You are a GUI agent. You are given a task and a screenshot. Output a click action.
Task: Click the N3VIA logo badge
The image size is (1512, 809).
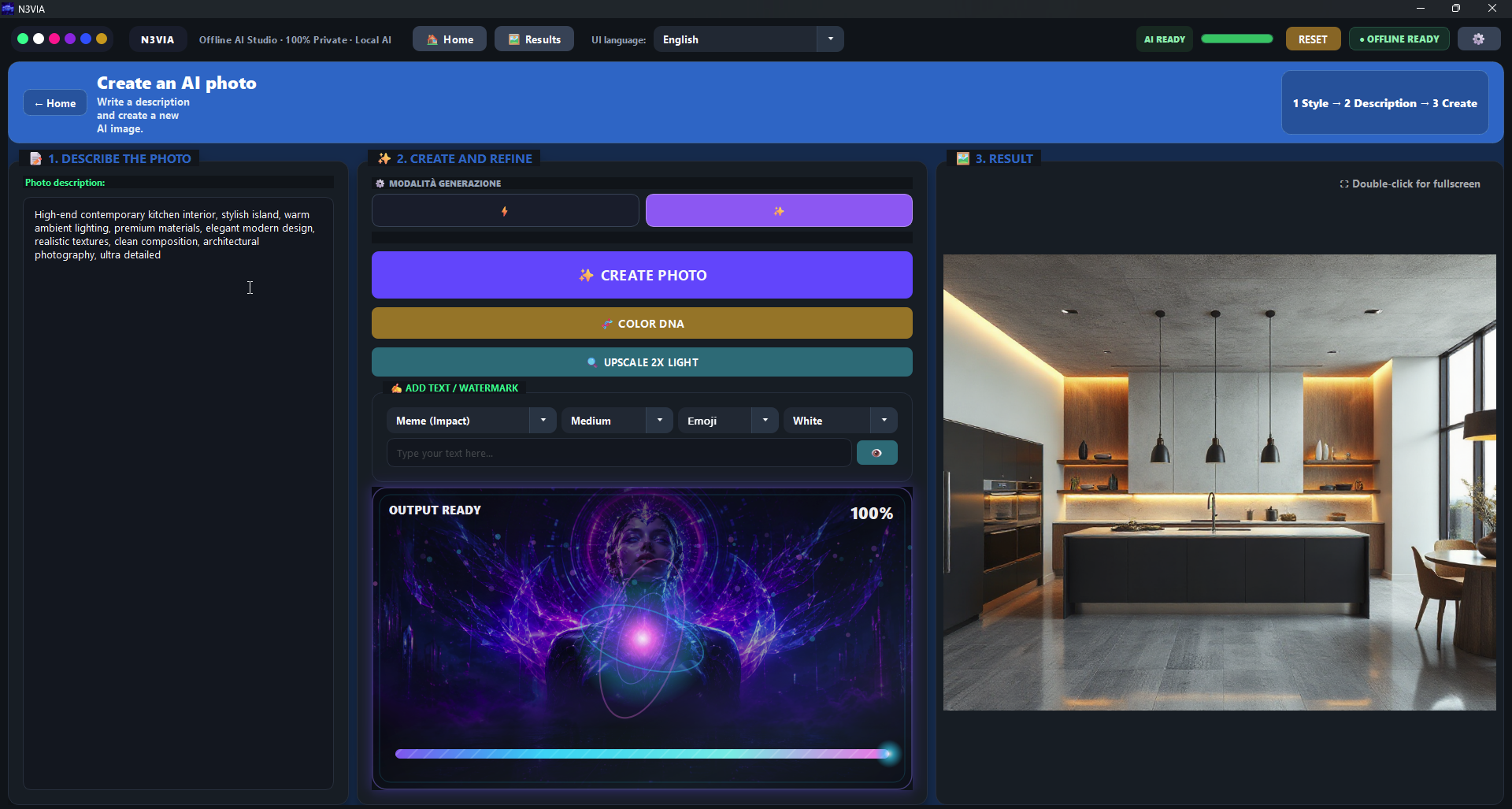coord(157,39)
